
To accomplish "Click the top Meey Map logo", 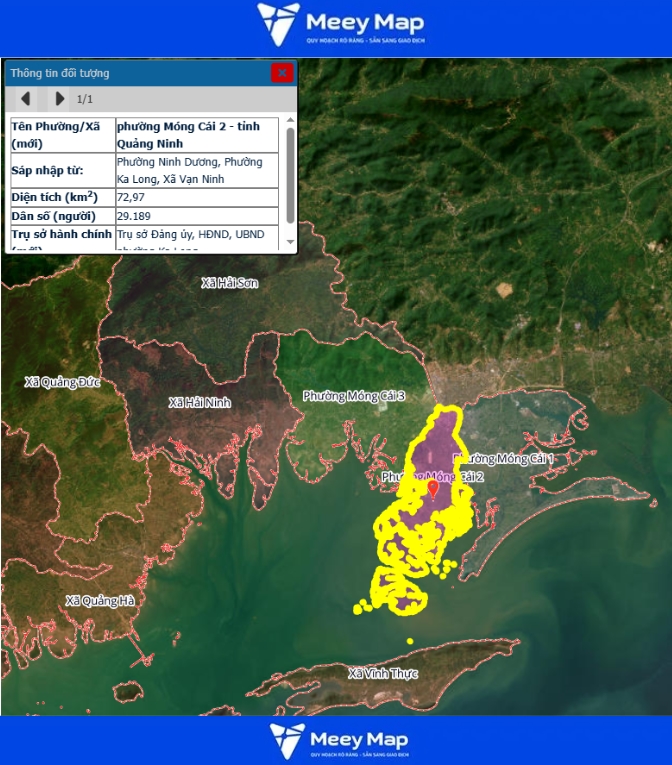I will (x=340, y=25).
